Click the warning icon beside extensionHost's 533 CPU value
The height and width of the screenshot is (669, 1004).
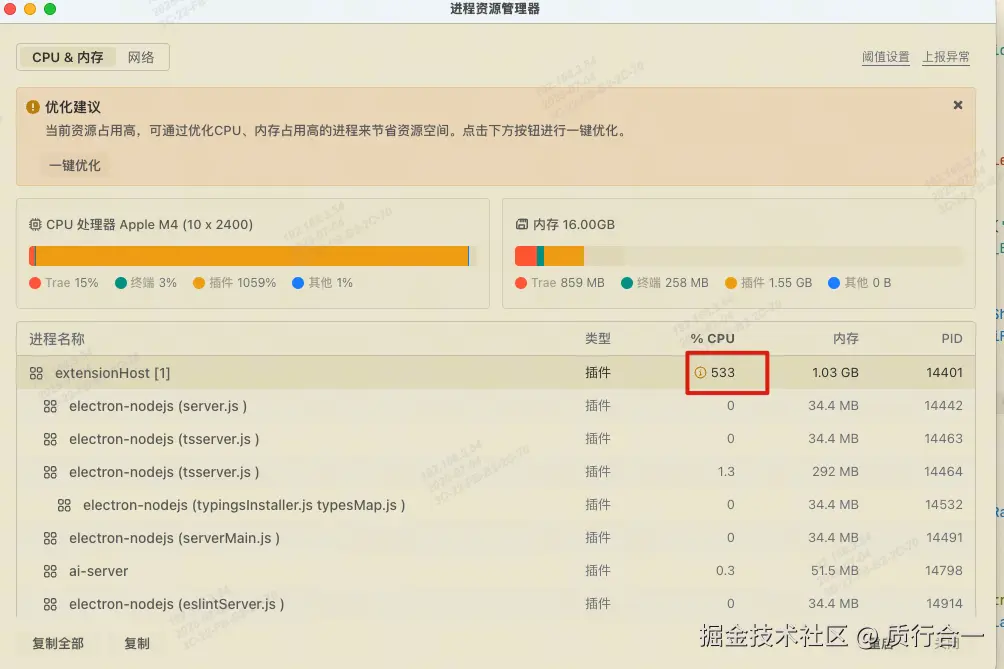point(700,372)
